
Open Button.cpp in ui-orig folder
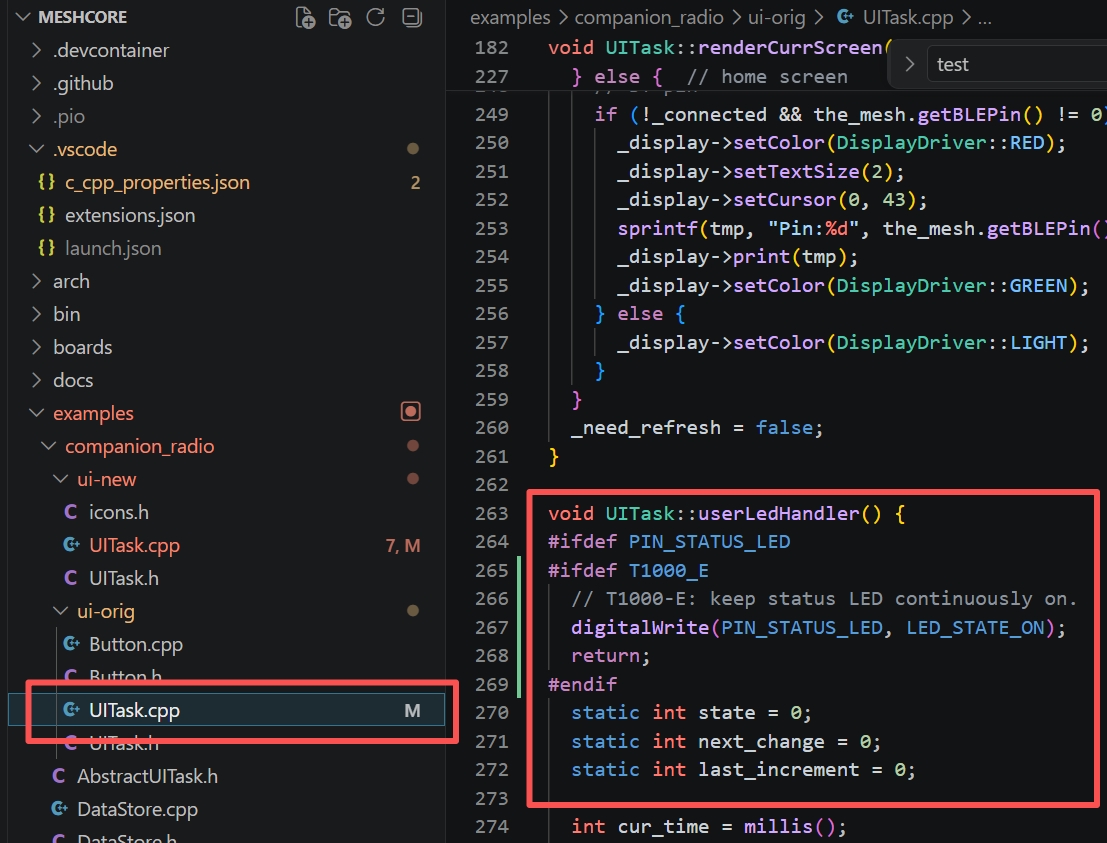coord(135,644)
